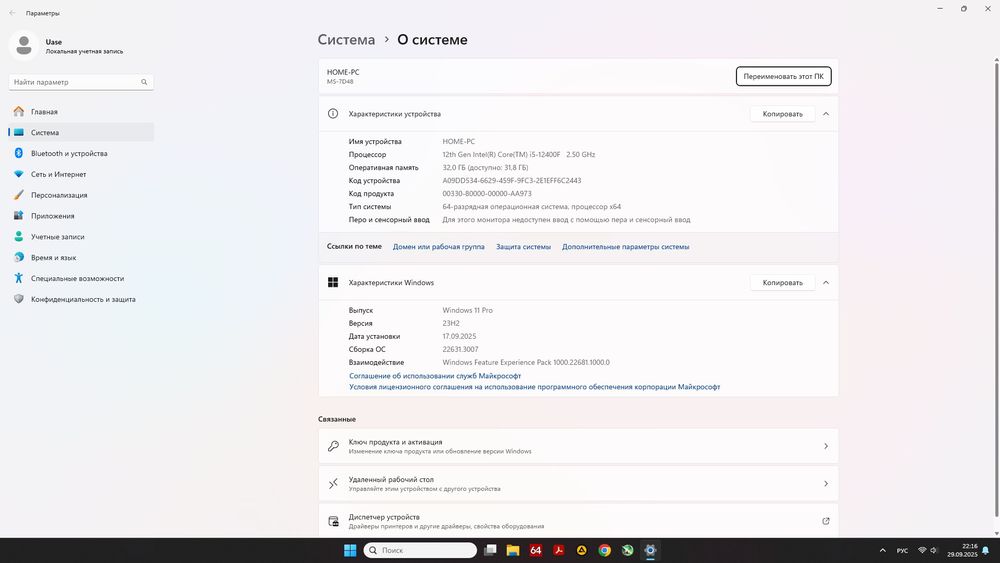The image size is (1000, 563).
Task: Select Система in the sidebar
Action: coord(81,133)
